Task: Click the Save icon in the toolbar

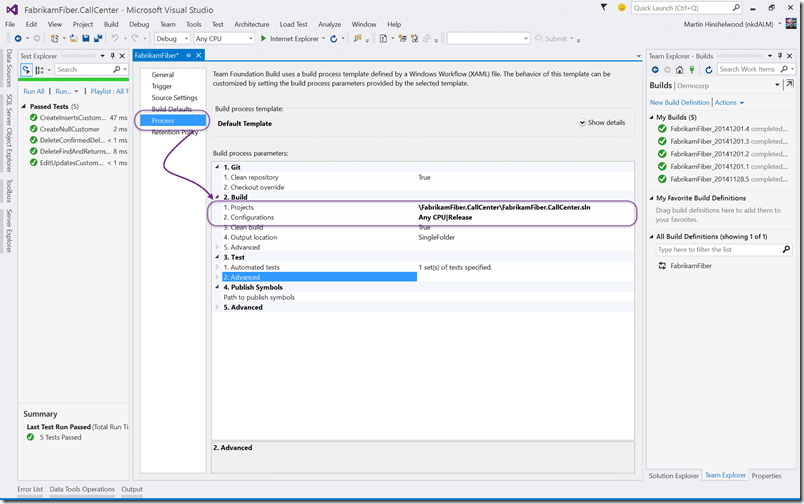Action: click(x=86, y=38)
